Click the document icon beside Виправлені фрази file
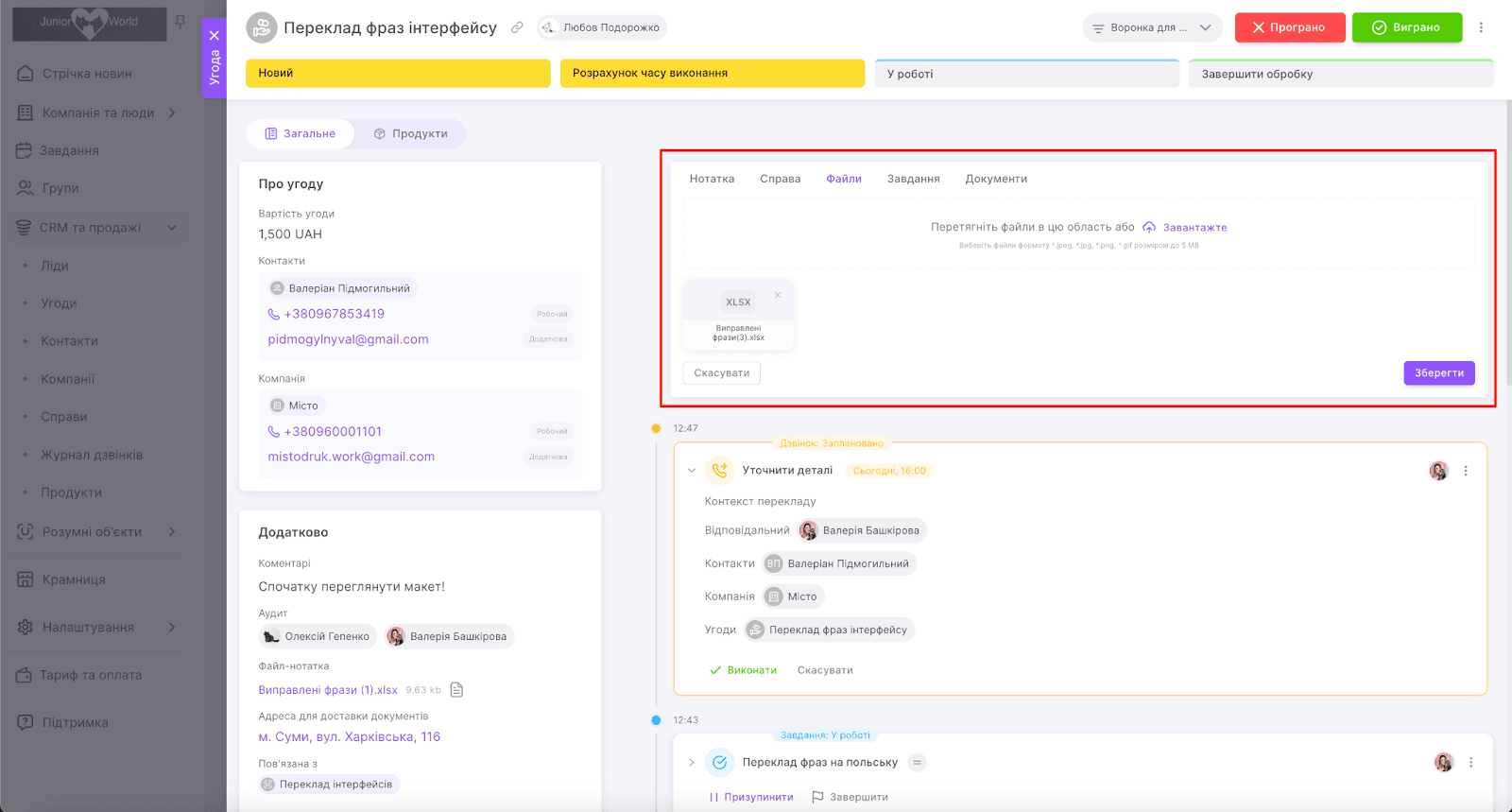1512x812 pixels. pos(456,690)
